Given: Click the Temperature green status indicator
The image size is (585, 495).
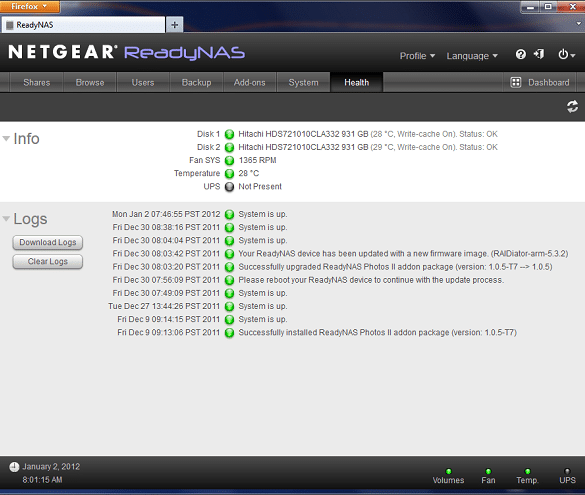Looking at the screenshot, I should (x=229, y=173).
